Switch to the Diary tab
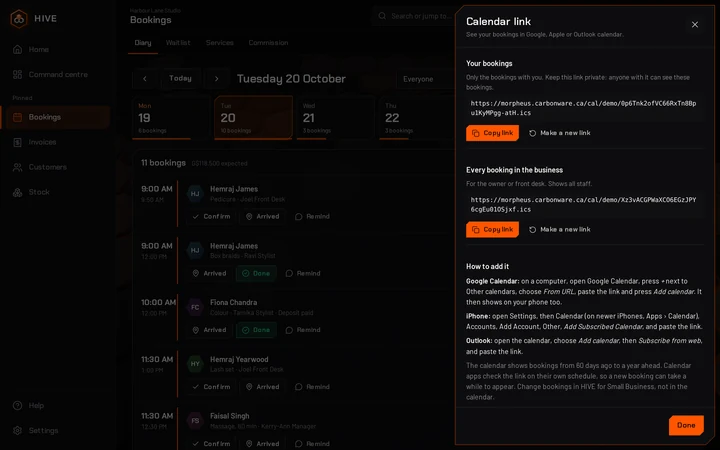Screen dimensions: 720x450 pyautogui.click(x=143, y=43)
